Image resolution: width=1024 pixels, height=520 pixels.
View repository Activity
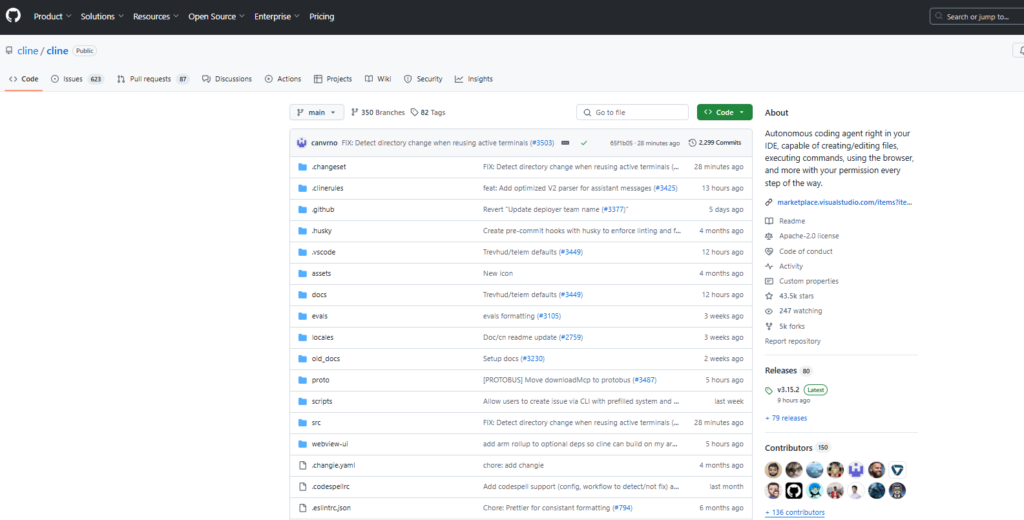pyautogui.click(x=791, y=267)
